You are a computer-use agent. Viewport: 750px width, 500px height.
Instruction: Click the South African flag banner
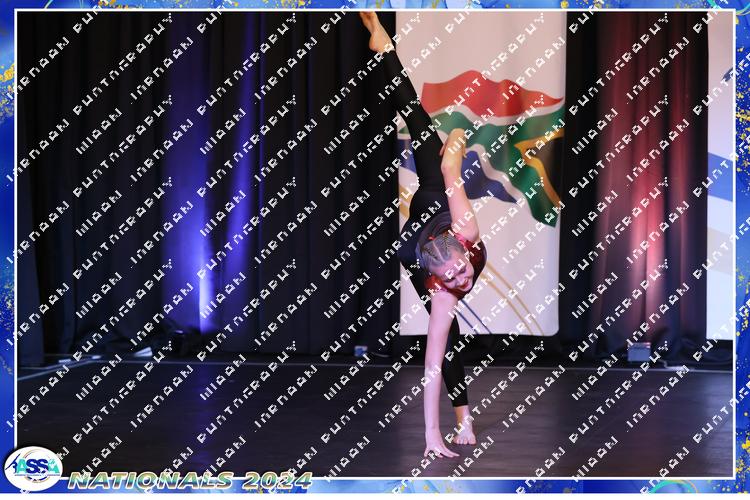pyautogui.click(x=481, y=174)
